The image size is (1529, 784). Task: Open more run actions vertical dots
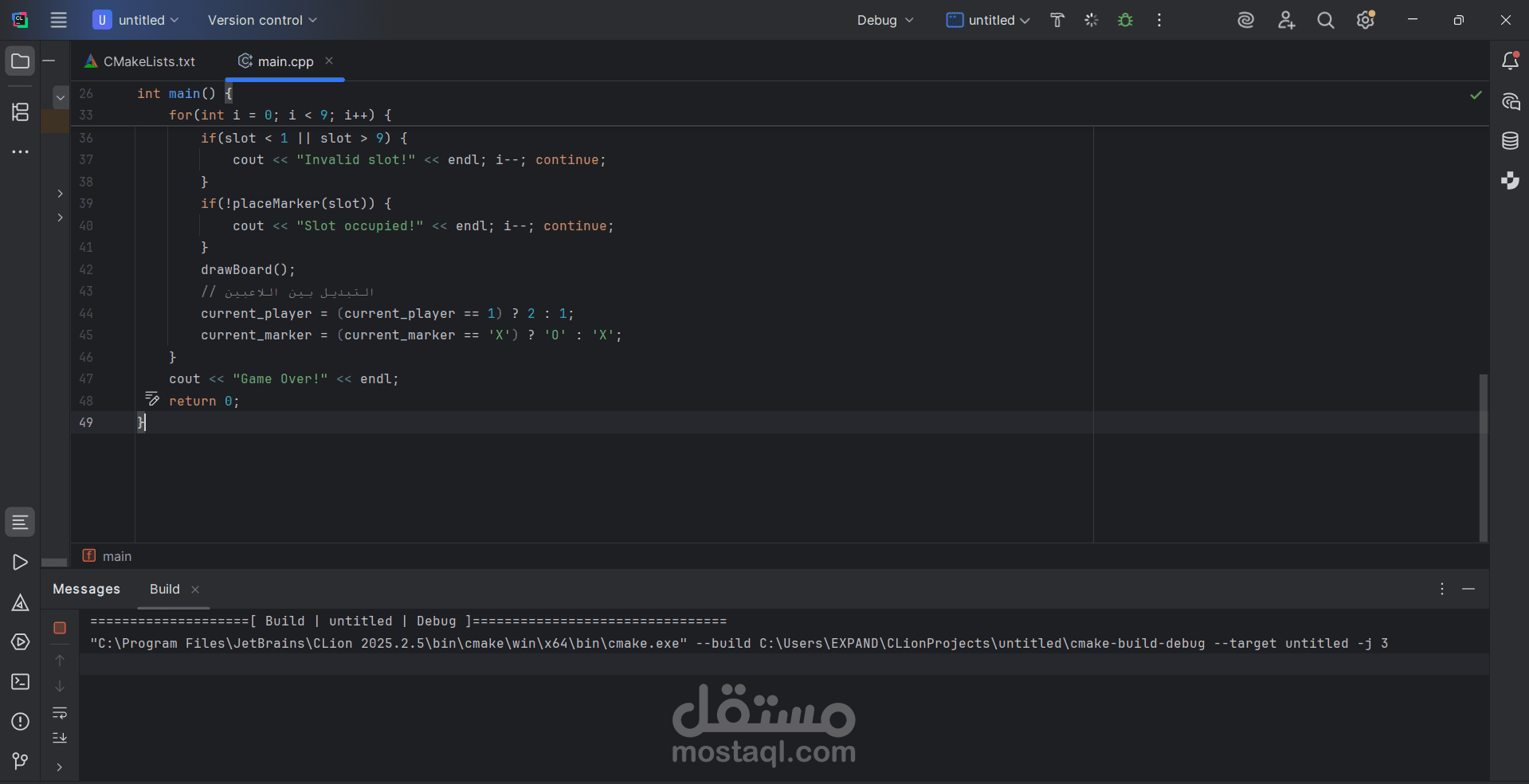[1159, 20]
